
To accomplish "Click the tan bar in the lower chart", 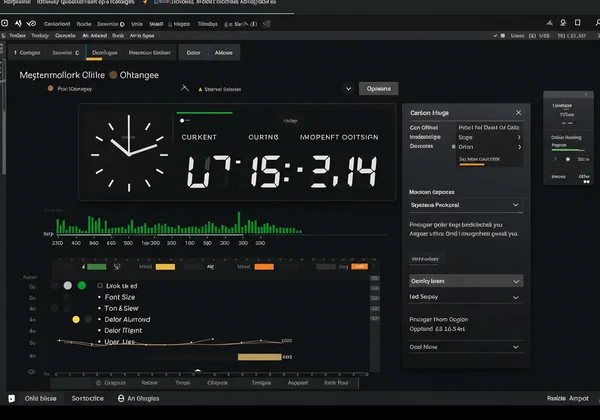I will point(259,357).
